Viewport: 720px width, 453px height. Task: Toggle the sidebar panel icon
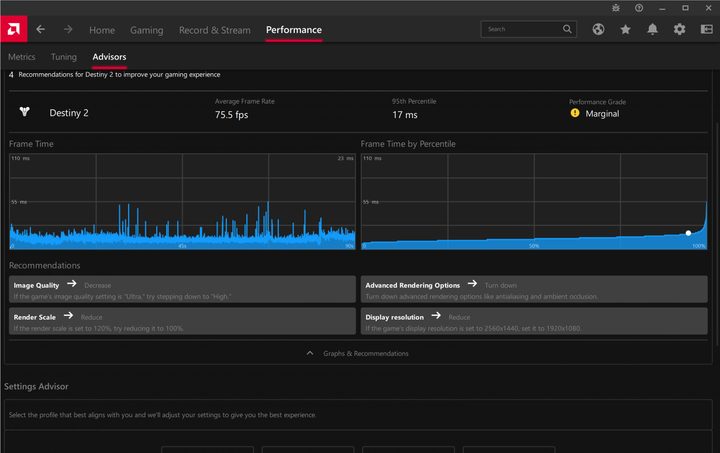(x=706, y=29)
